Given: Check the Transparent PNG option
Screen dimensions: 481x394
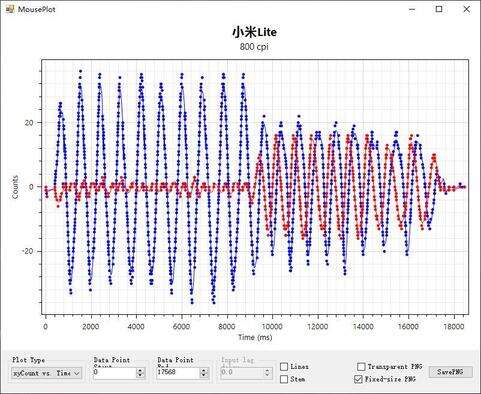Looking at the screenshot, I should 361,367.
